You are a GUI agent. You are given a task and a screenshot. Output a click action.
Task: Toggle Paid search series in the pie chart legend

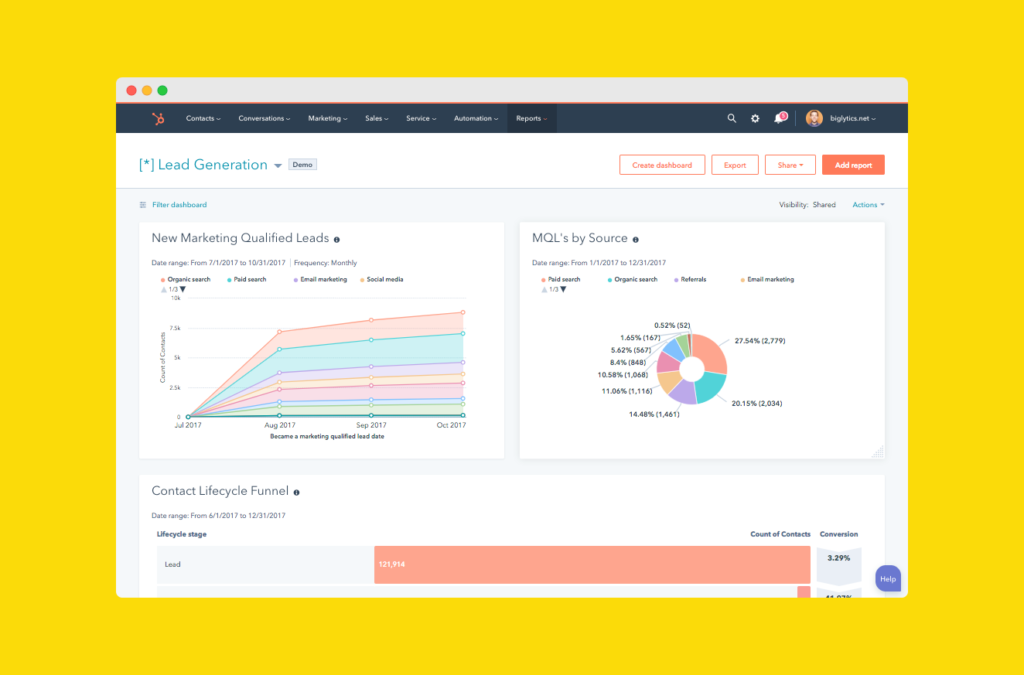coord(561,280)
